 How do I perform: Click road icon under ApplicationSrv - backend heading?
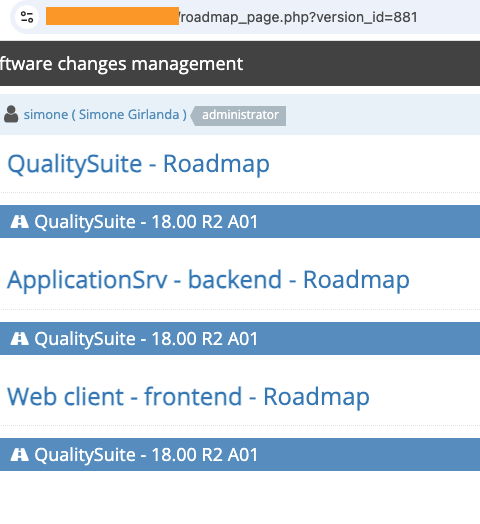[x=19, y=339]
